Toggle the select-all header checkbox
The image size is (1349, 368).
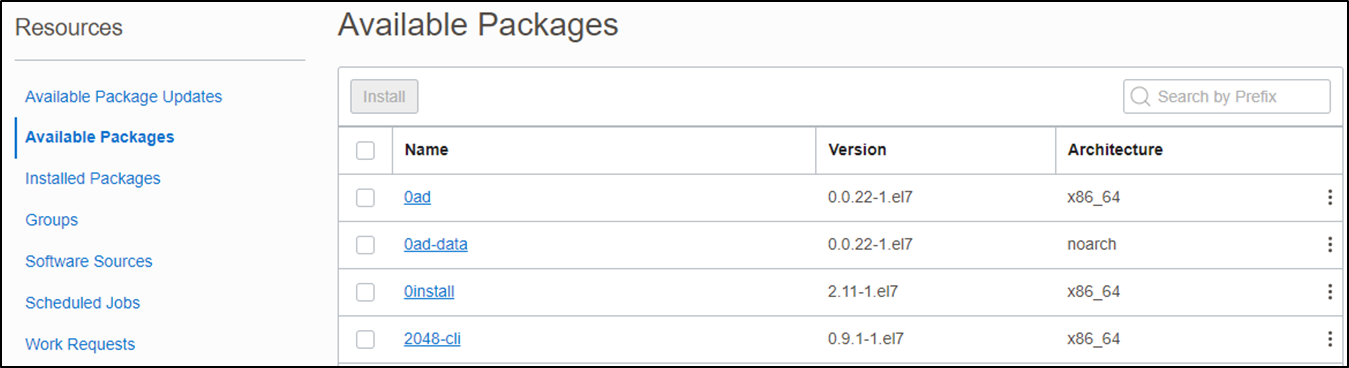coord(365,150)
